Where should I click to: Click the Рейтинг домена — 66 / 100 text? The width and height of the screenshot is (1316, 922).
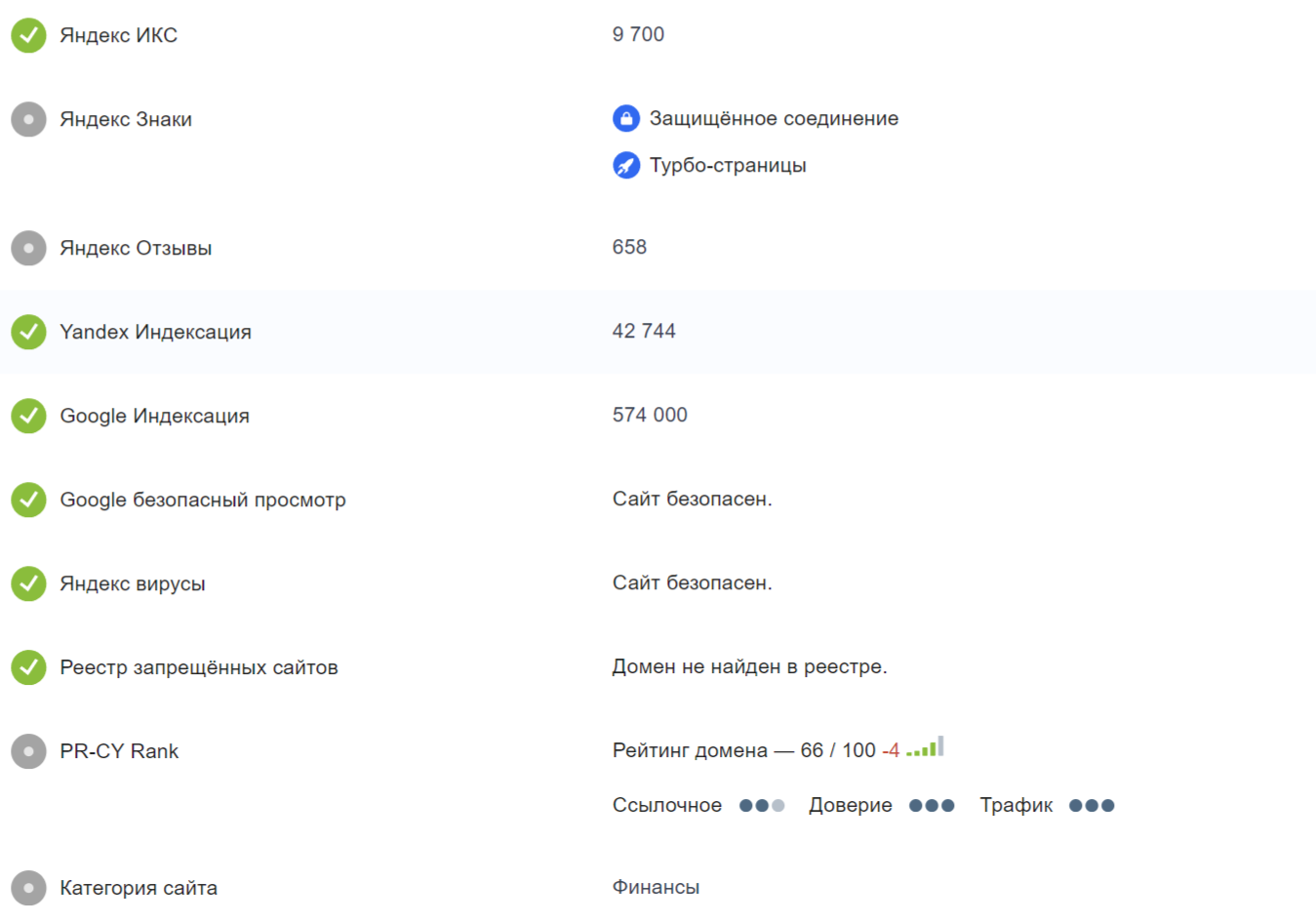tap(744, 750)
